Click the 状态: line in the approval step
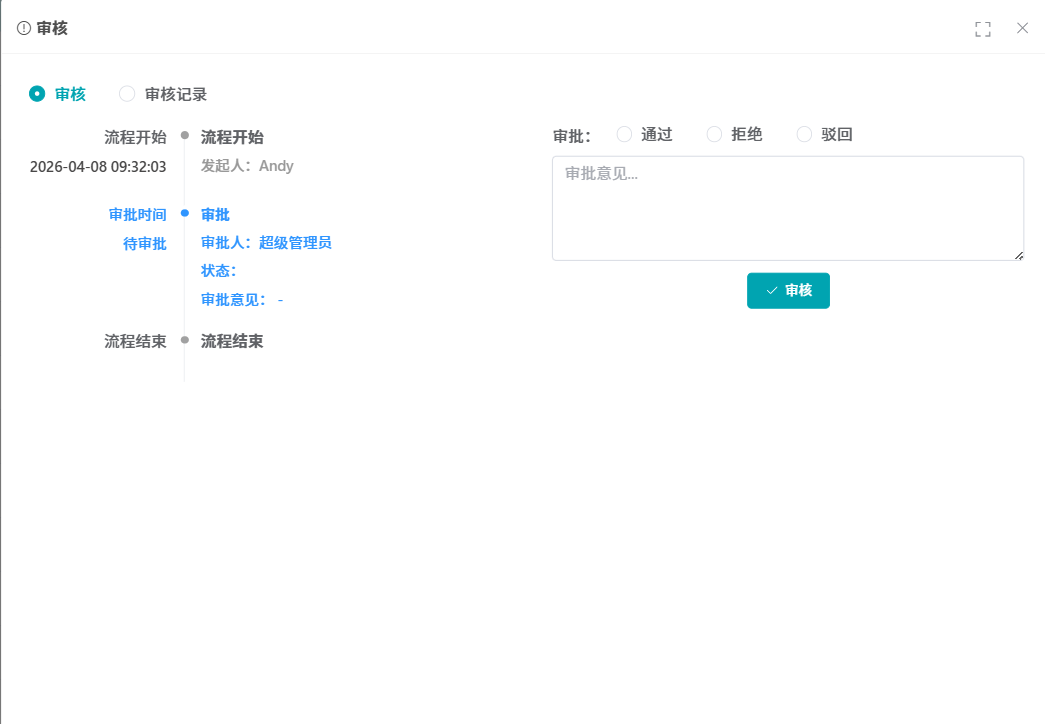The image size is (1045, 724). (x=219, y=271)
